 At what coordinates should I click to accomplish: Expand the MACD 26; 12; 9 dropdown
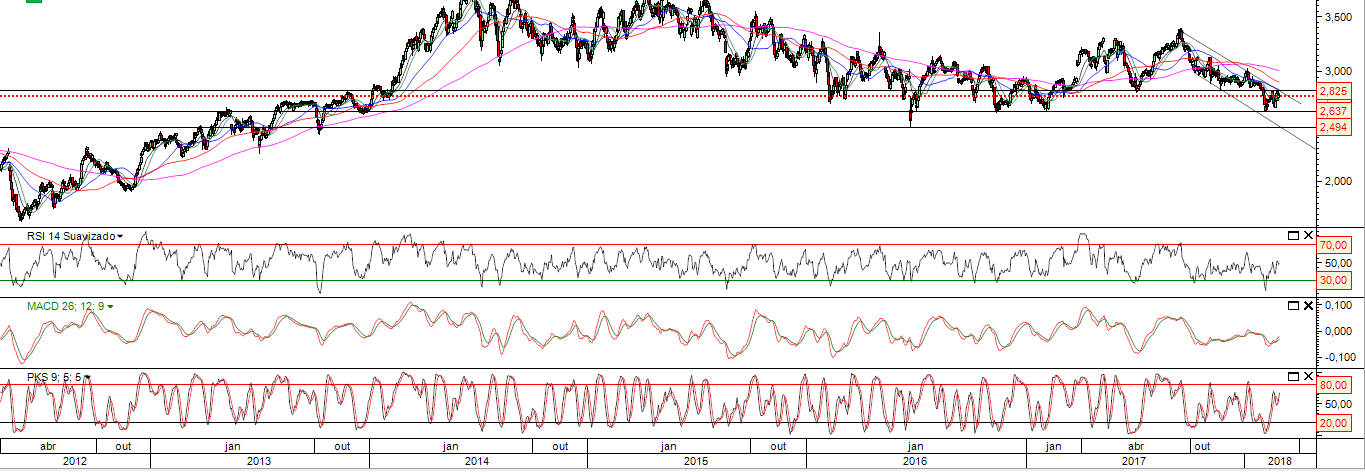click(111, 306)
